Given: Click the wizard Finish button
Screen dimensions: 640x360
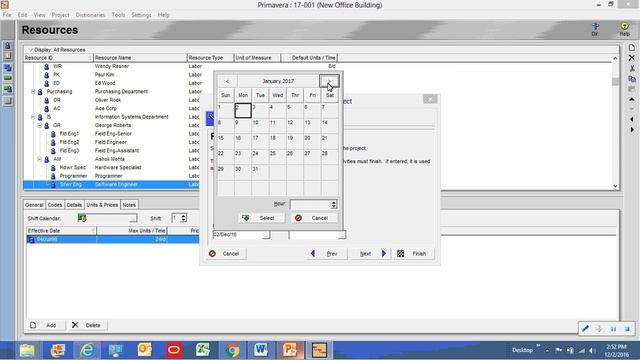Looking at the screenshot, I should tap(414, 253).
